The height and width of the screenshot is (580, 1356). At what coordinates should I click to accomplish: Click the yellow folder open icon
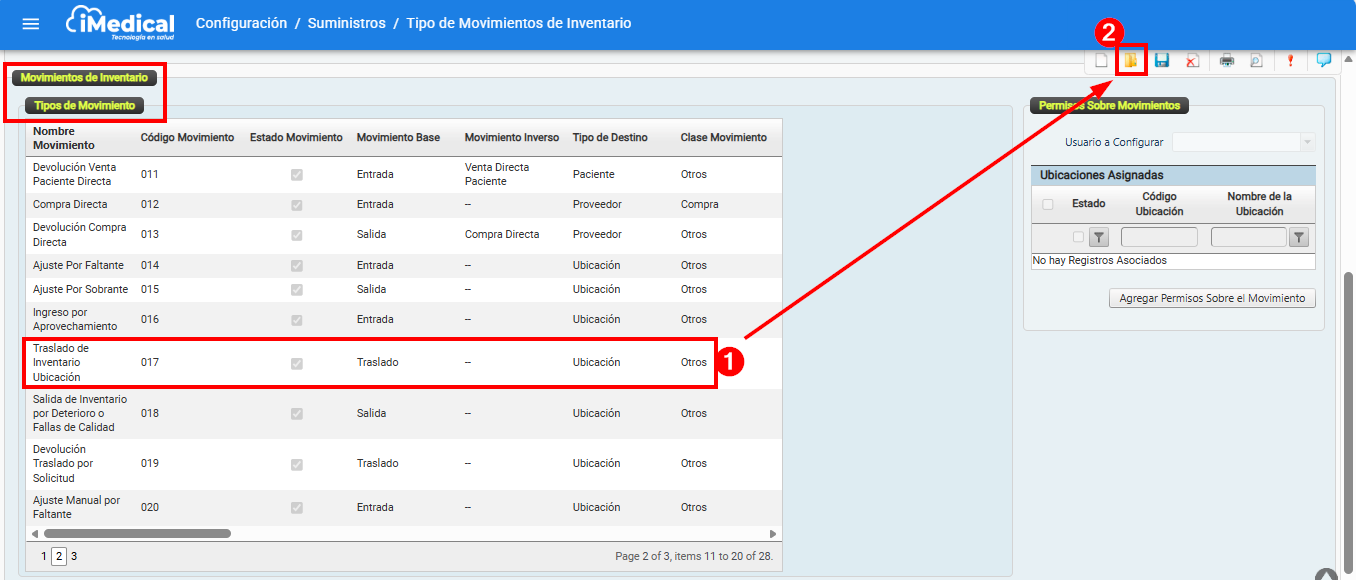1131,61
